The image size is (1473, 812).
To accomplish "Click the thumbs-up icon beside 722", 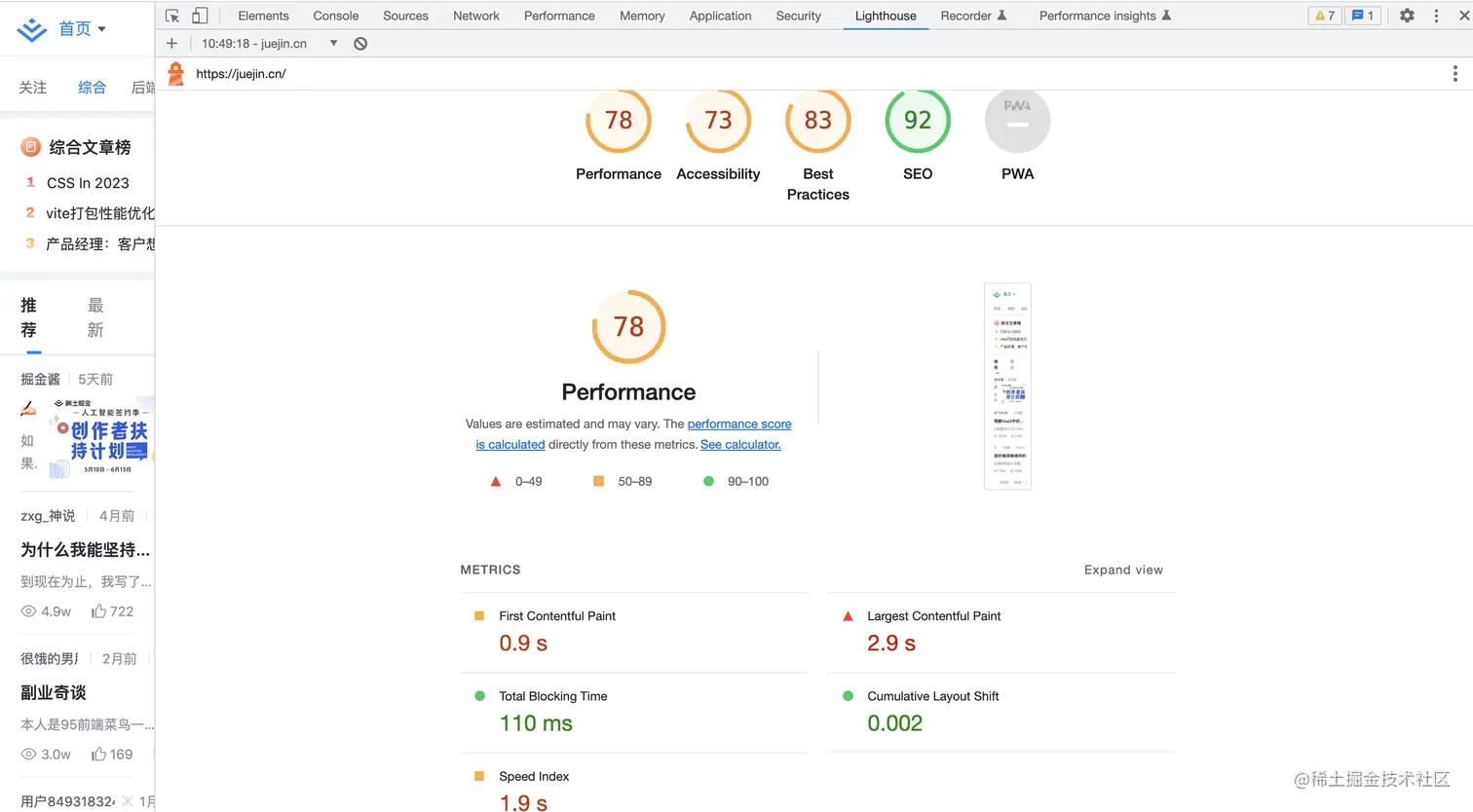I will tap(98, 611).
